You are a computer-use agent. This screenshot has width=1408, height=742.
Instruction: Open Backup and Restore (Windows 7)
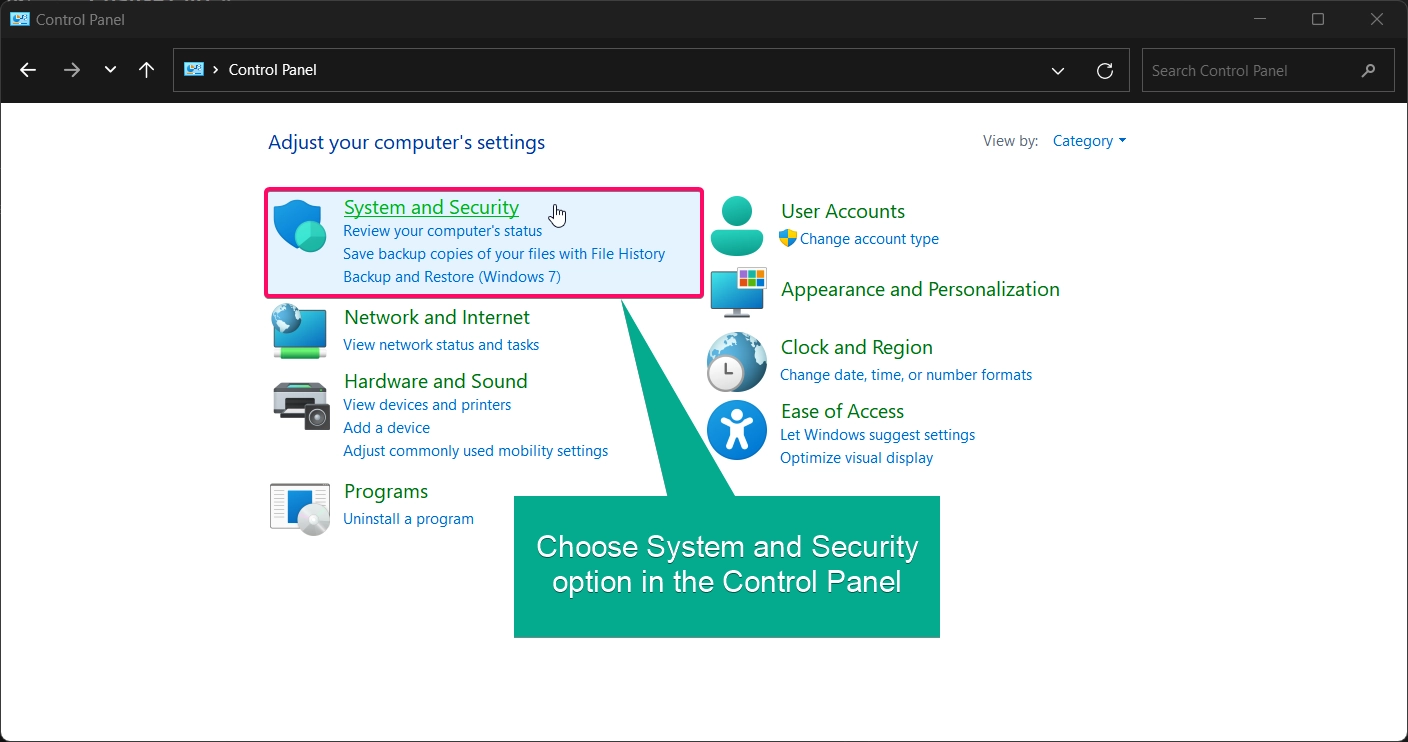tap(452, 277)
